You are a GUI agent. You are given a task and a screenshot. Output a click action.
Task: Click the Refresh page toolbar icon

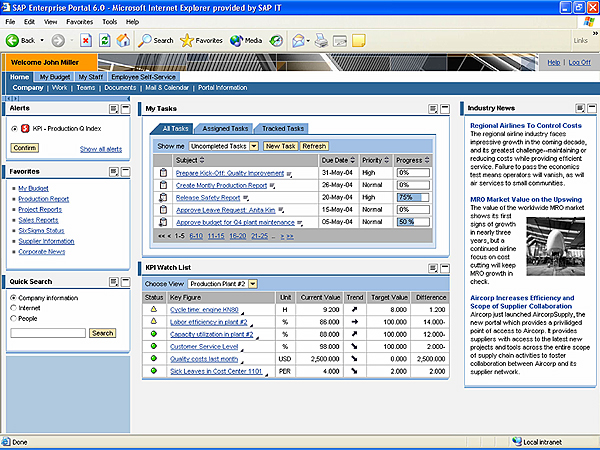pos(104,40)
